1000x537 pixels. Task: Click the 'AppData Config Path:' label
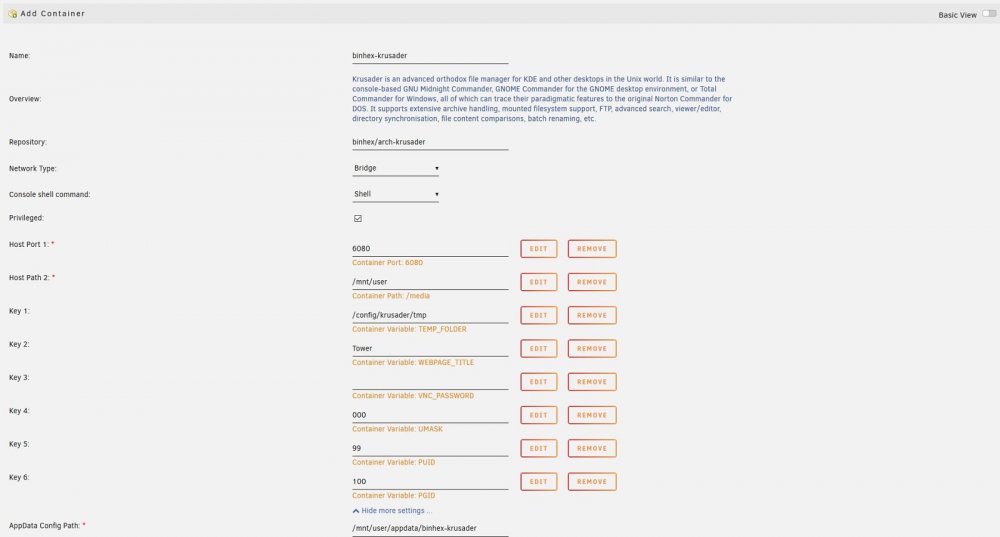point(45,526)
